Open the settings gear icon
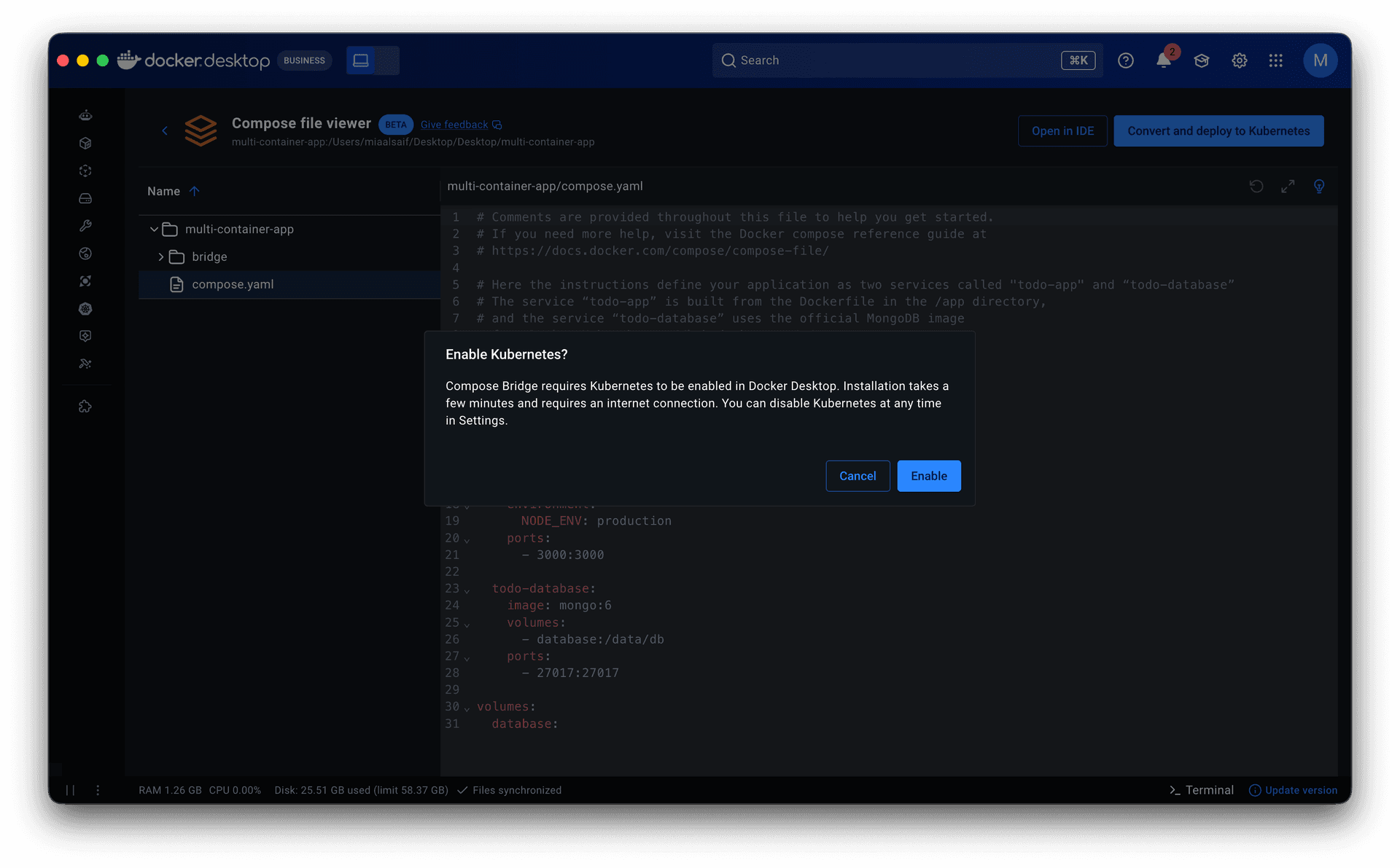The image size is (1400, 868). [x=1239, y=60]
